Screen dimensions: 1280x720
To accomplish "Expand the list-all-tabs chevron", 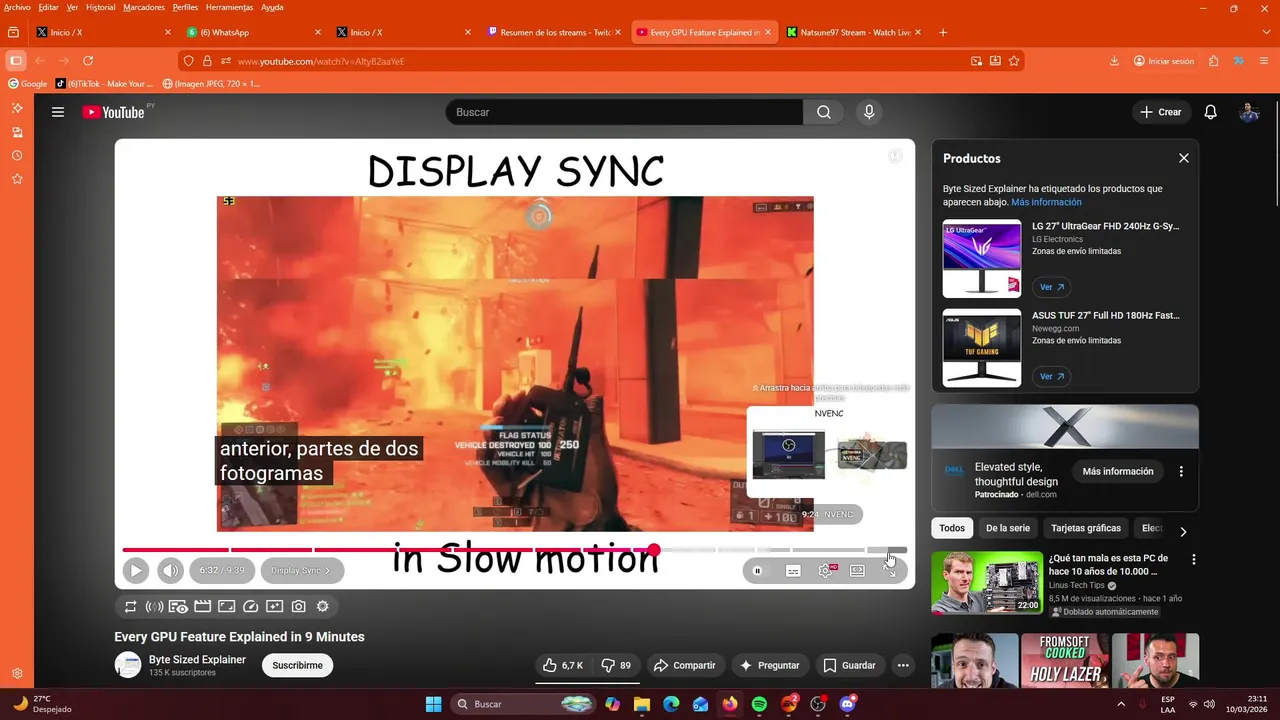I will [x=1266, y=32].
